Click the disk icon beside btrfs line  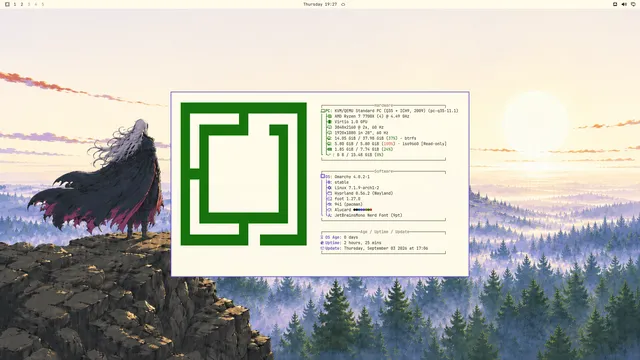pyautogui.click(x=329, y=138)
